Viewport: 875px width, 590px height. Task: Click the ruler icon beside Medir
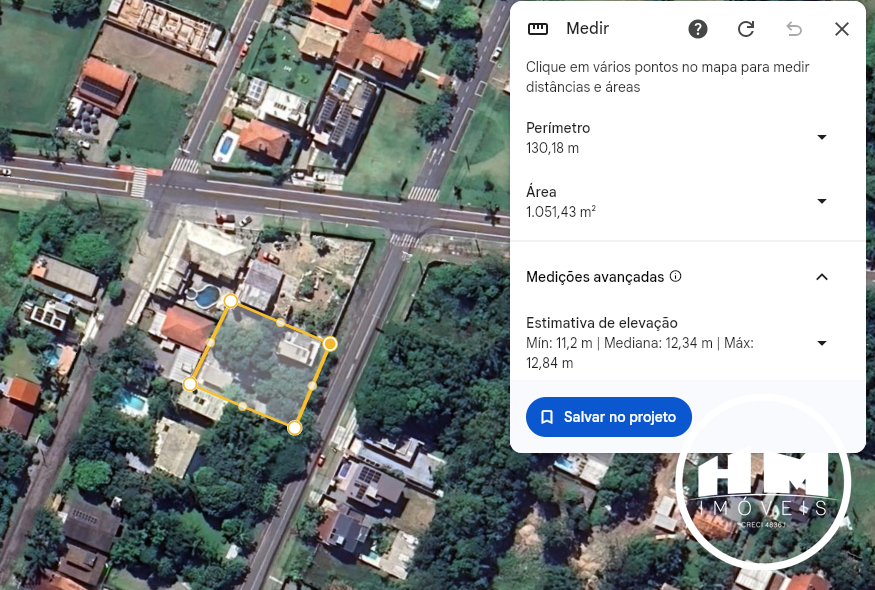coord(537,29)
